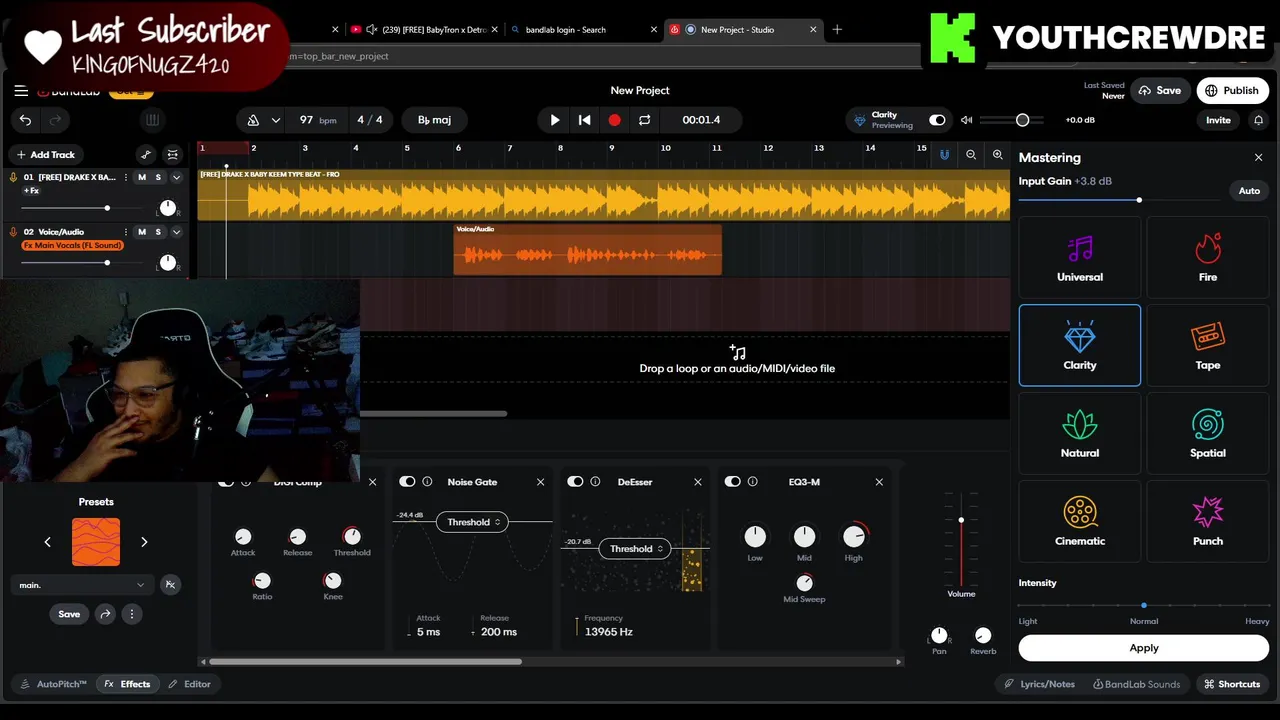Choose the Clarity mastering preset
1280x720 pixels.
point(1080,346)
